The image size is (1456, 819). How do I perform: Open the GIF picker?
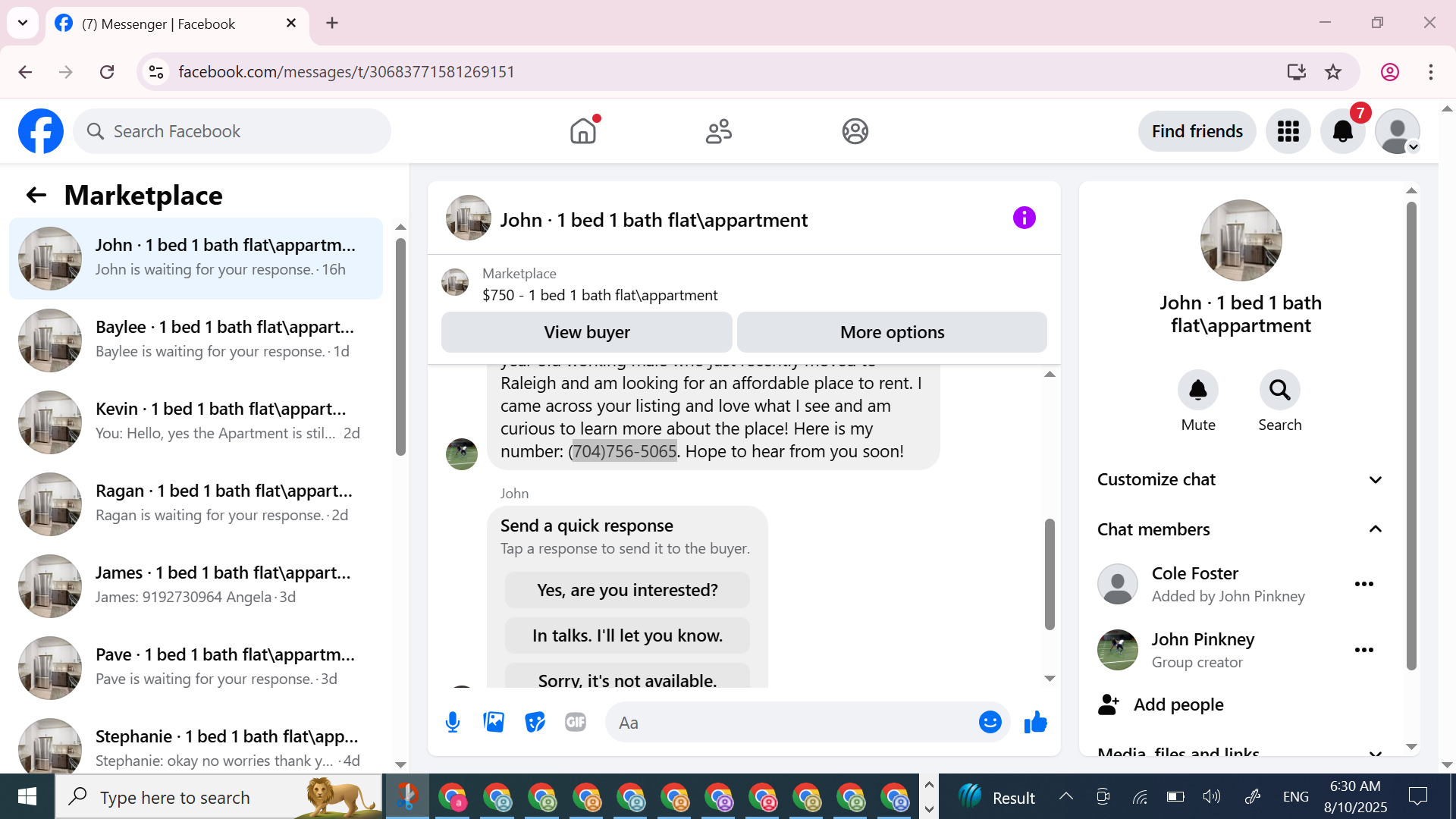(x=576, y=723)
